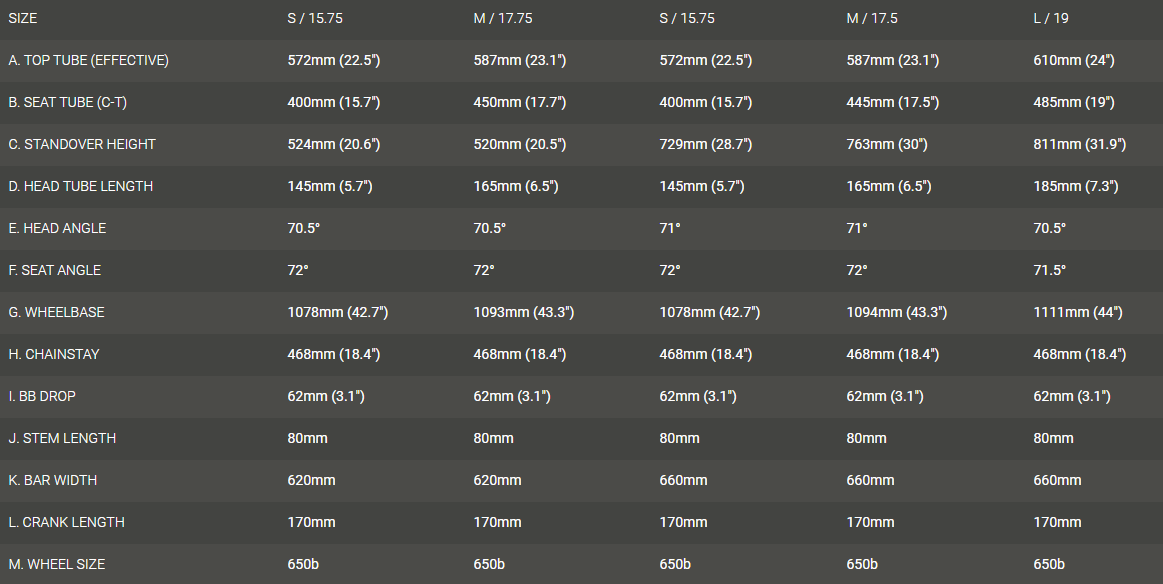The image size is (1163, 584).
Task: Select the 524mm (20.6") standover height value
Action: [x=333, y=145]
